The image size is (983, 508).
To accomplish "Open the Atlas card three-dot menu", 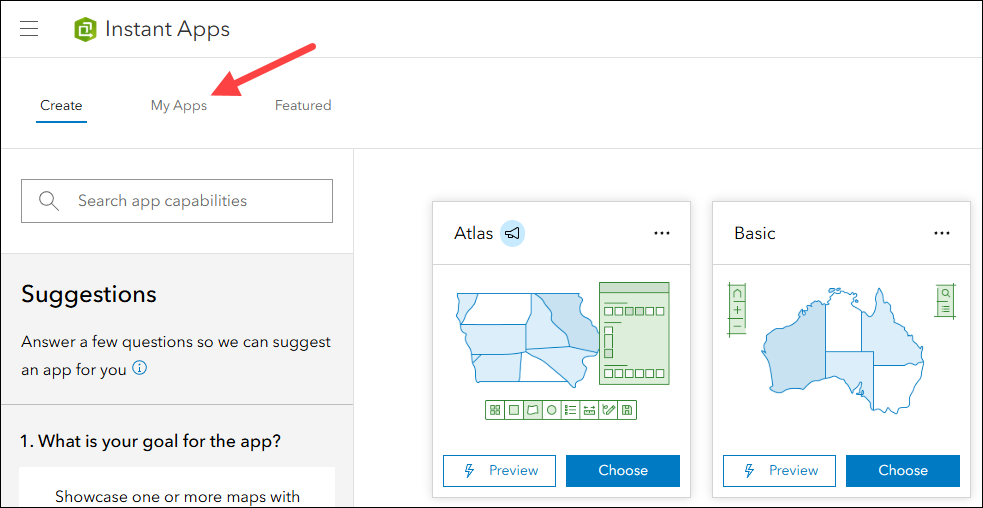I will (x=662, y=233).
